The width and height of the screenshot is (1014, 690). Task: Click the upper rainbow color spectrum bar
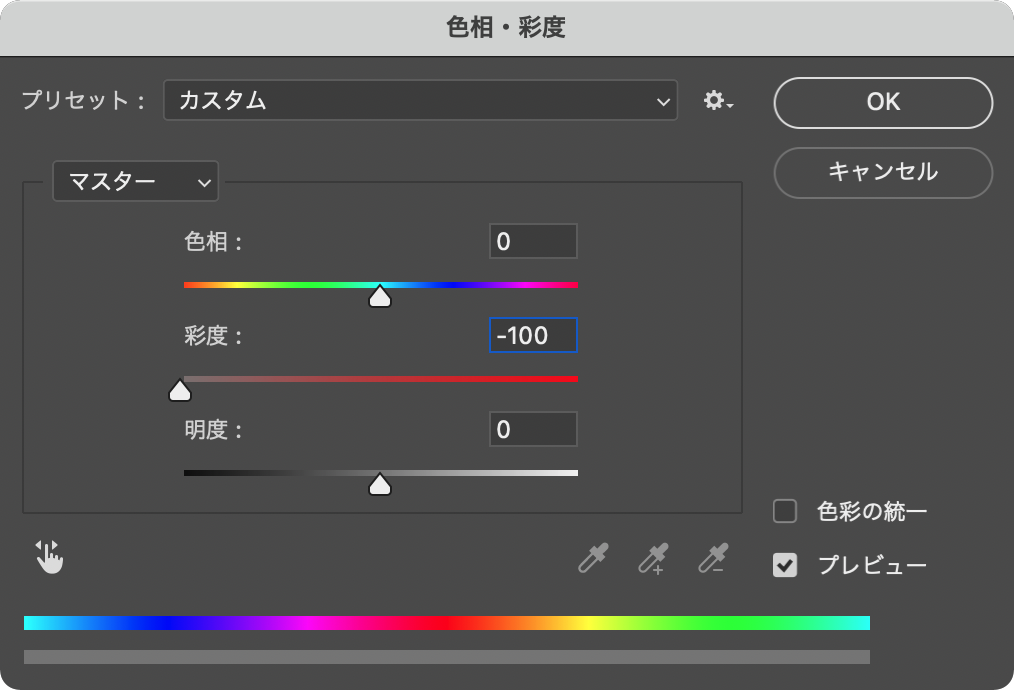pyautogui.click(x=446, y=623)
